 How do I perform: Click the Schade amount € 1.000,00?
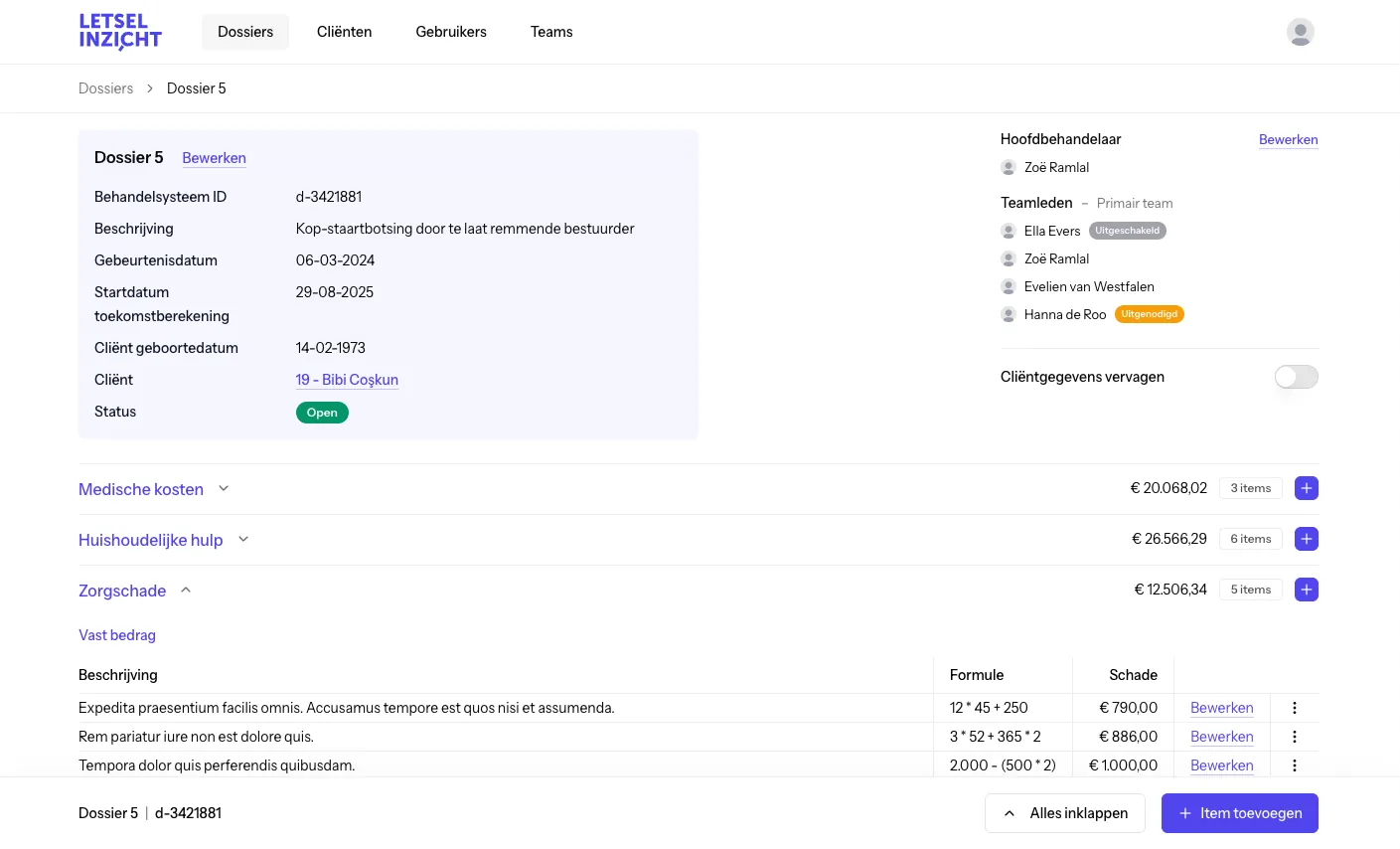1123,765
